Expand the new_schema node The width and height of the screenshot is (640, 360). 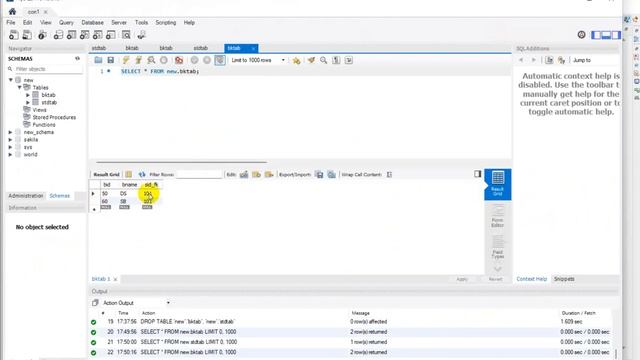(10, 132)
